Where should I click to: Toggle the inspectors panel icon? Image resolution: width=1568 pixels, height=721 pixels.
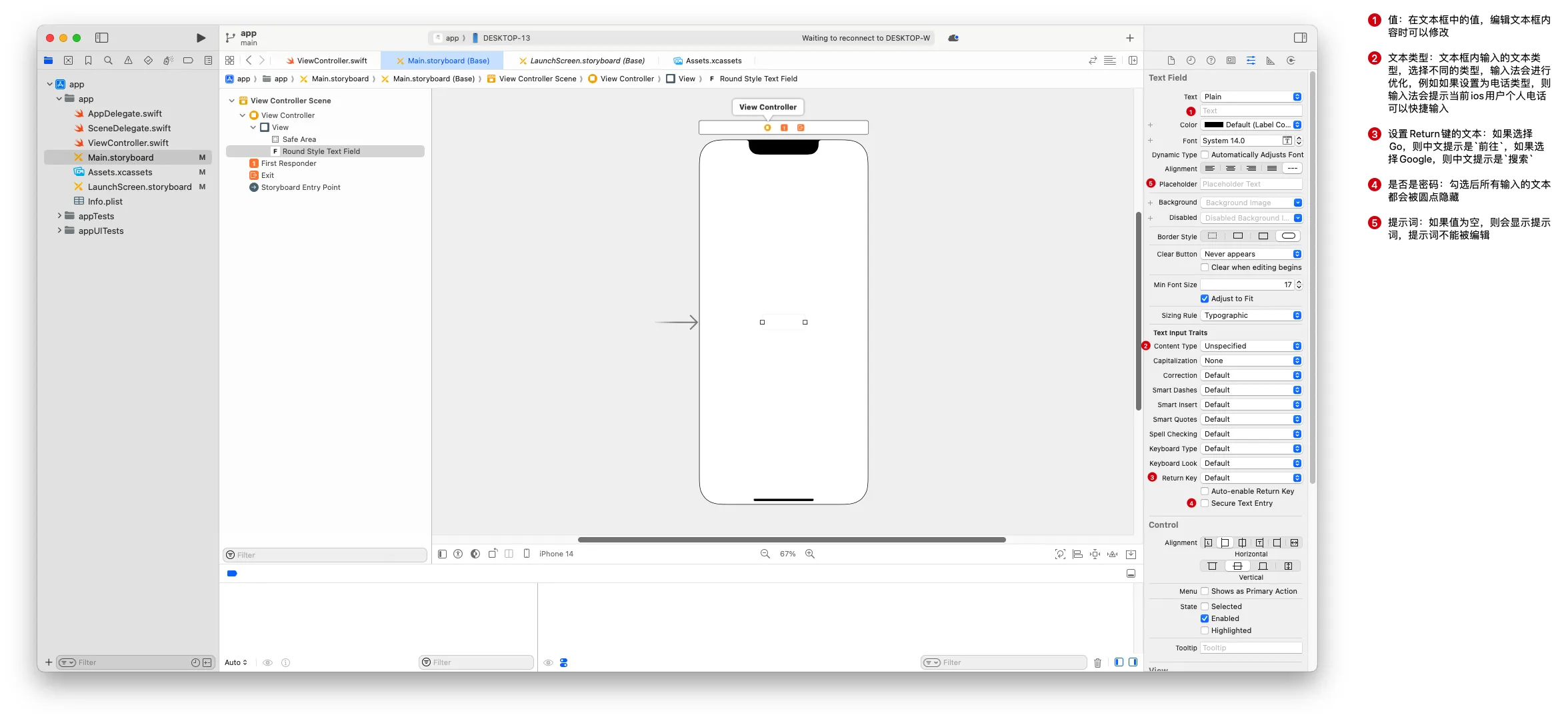tap(1300, 38)
